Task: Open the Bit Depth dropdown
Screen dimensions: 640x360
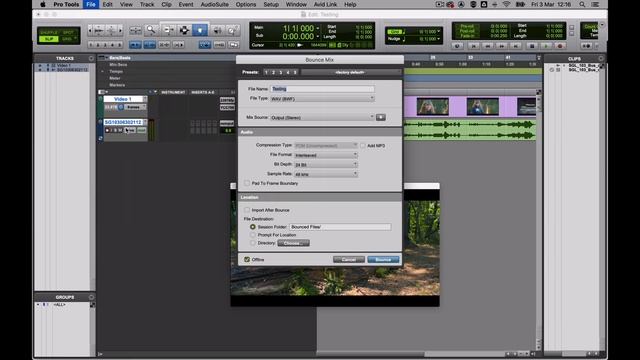Action: 326,164
